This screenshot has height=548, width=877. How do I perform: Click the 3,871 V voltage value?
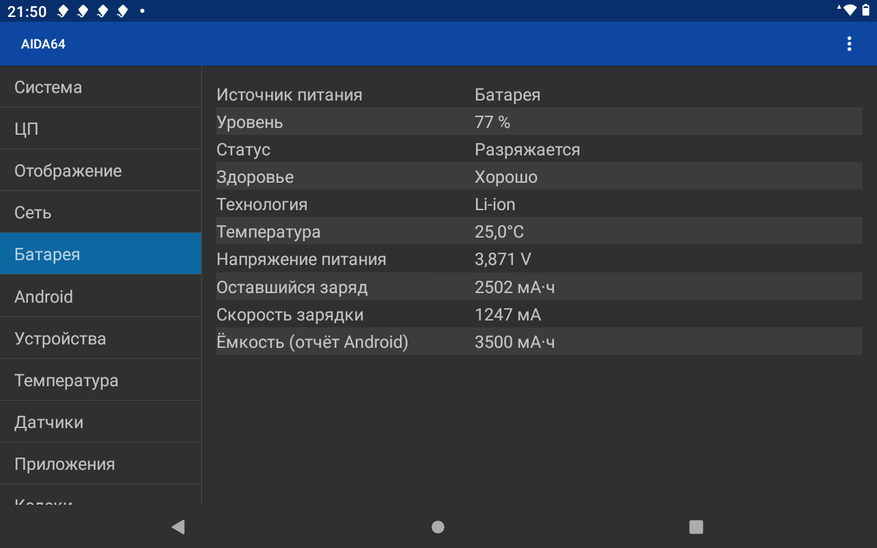503,259
